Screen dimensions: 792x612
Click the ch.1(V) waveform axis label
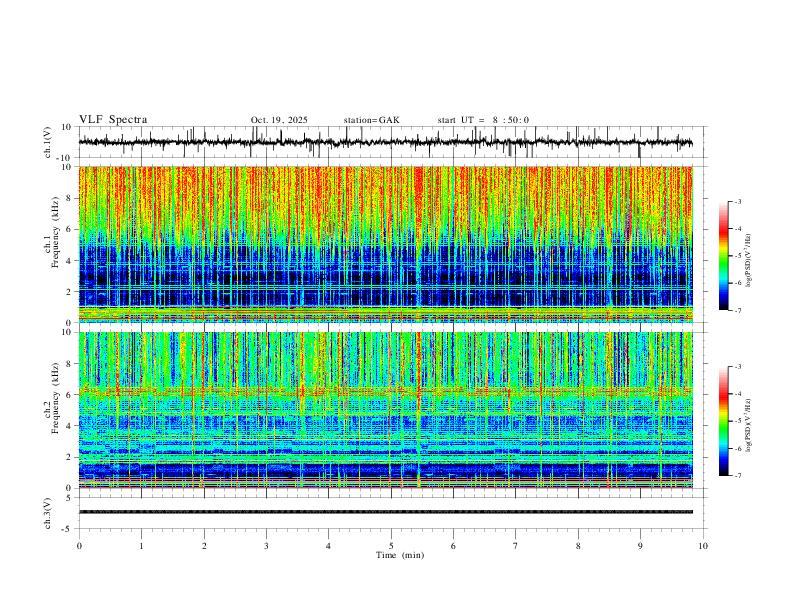(48, 142)
